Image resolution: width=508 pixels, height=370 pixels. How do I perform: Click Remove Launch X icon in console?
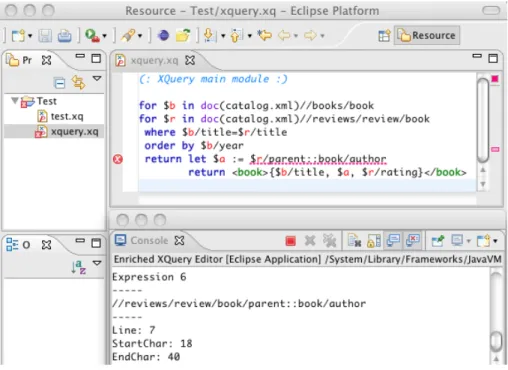pyautogui.click(x=310, y=240)
